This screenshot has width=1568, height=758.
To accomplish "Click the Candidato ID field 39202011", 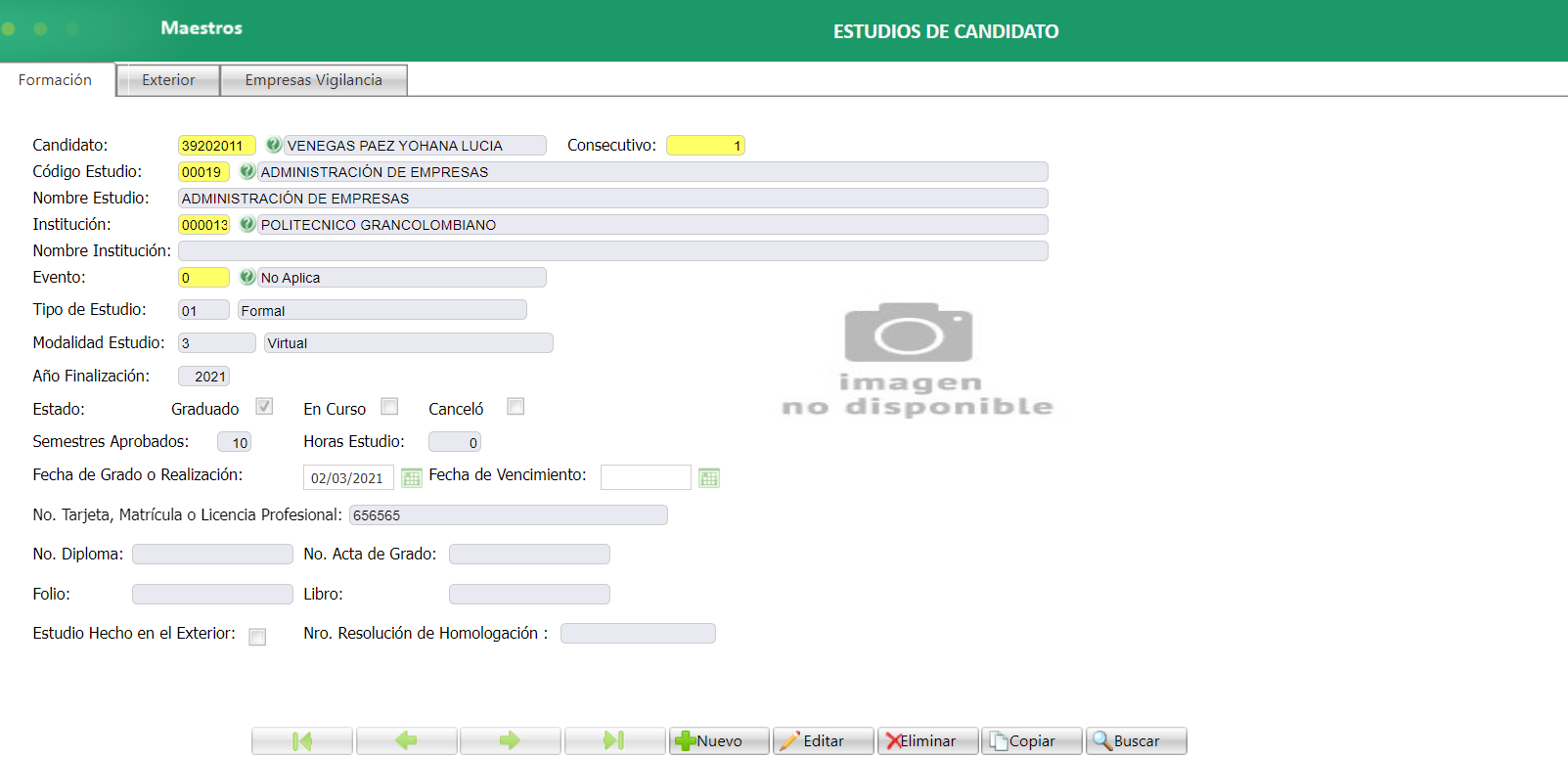I will [x=217, y=146].
